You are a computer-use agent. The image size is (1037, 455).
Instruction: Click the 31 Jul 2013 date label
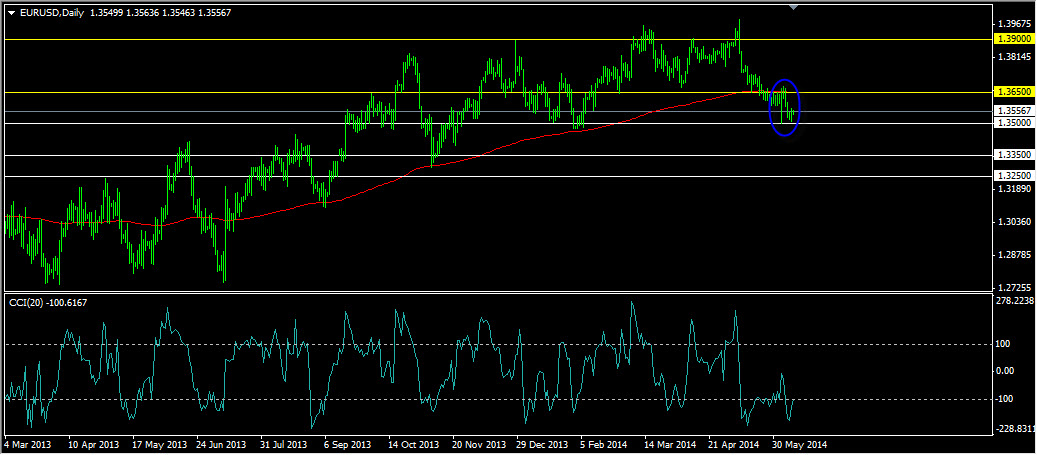pos(284,445)
